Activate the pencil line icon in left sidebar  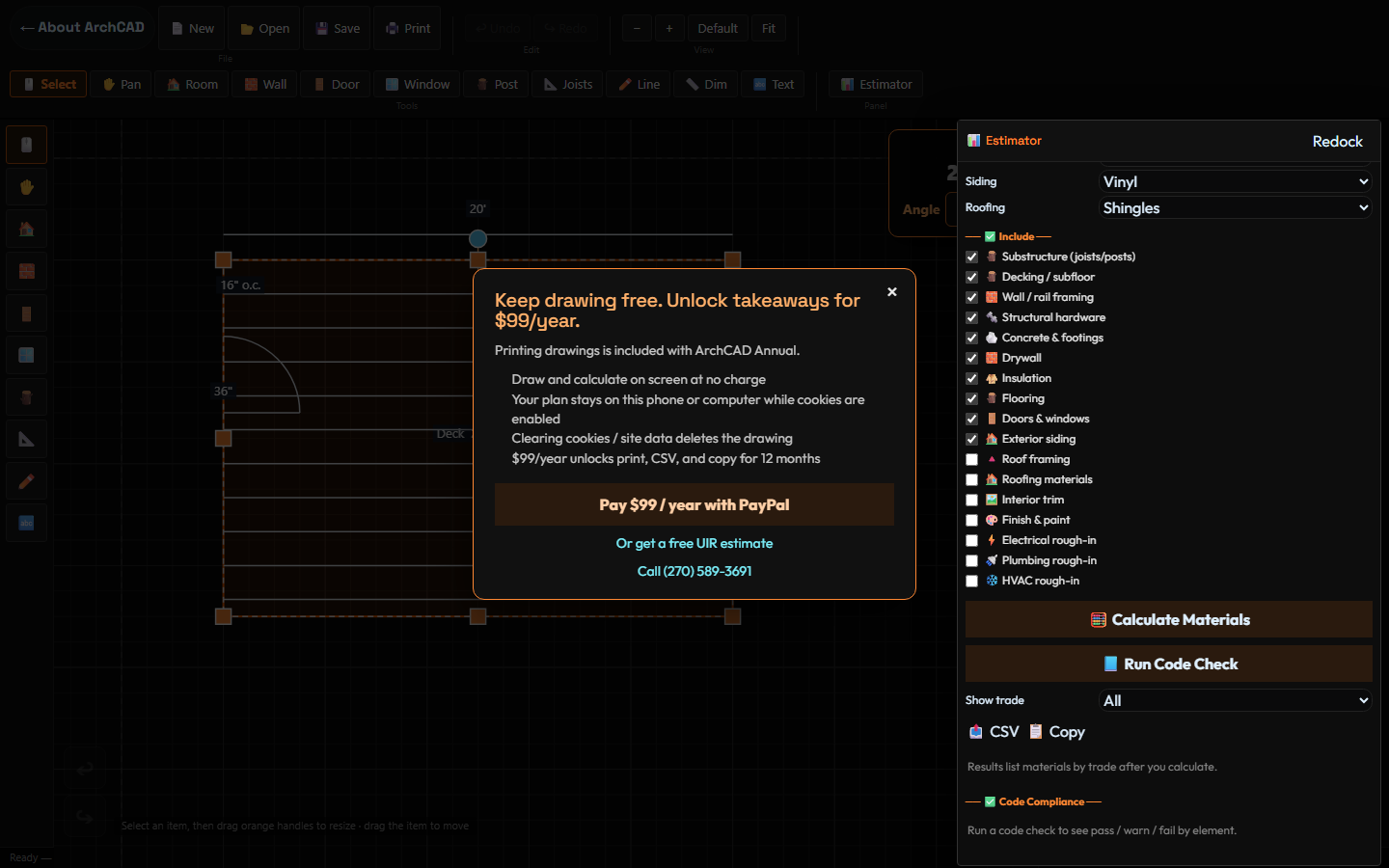[x=27, y=481]
